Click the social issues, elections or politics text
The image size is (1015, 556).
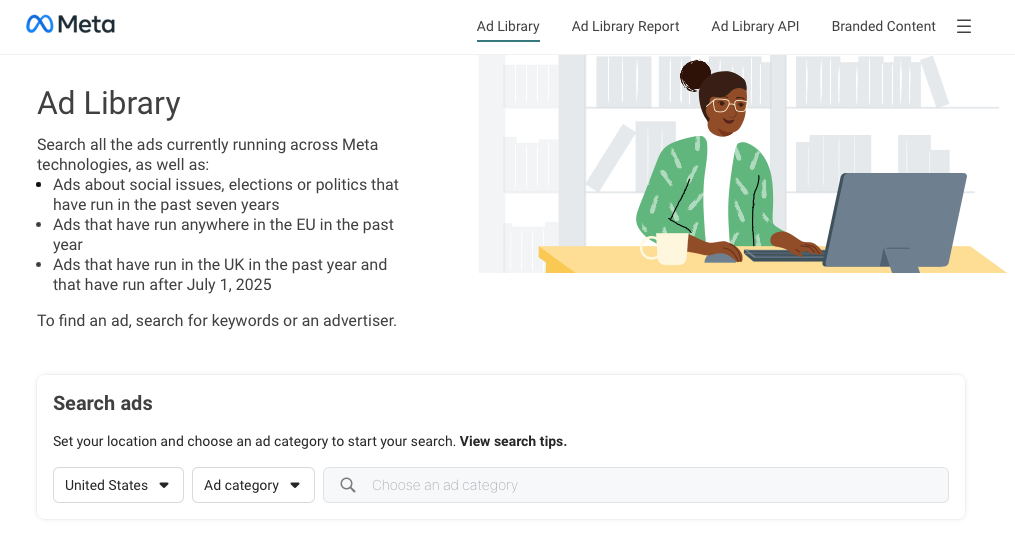[226, 194]
